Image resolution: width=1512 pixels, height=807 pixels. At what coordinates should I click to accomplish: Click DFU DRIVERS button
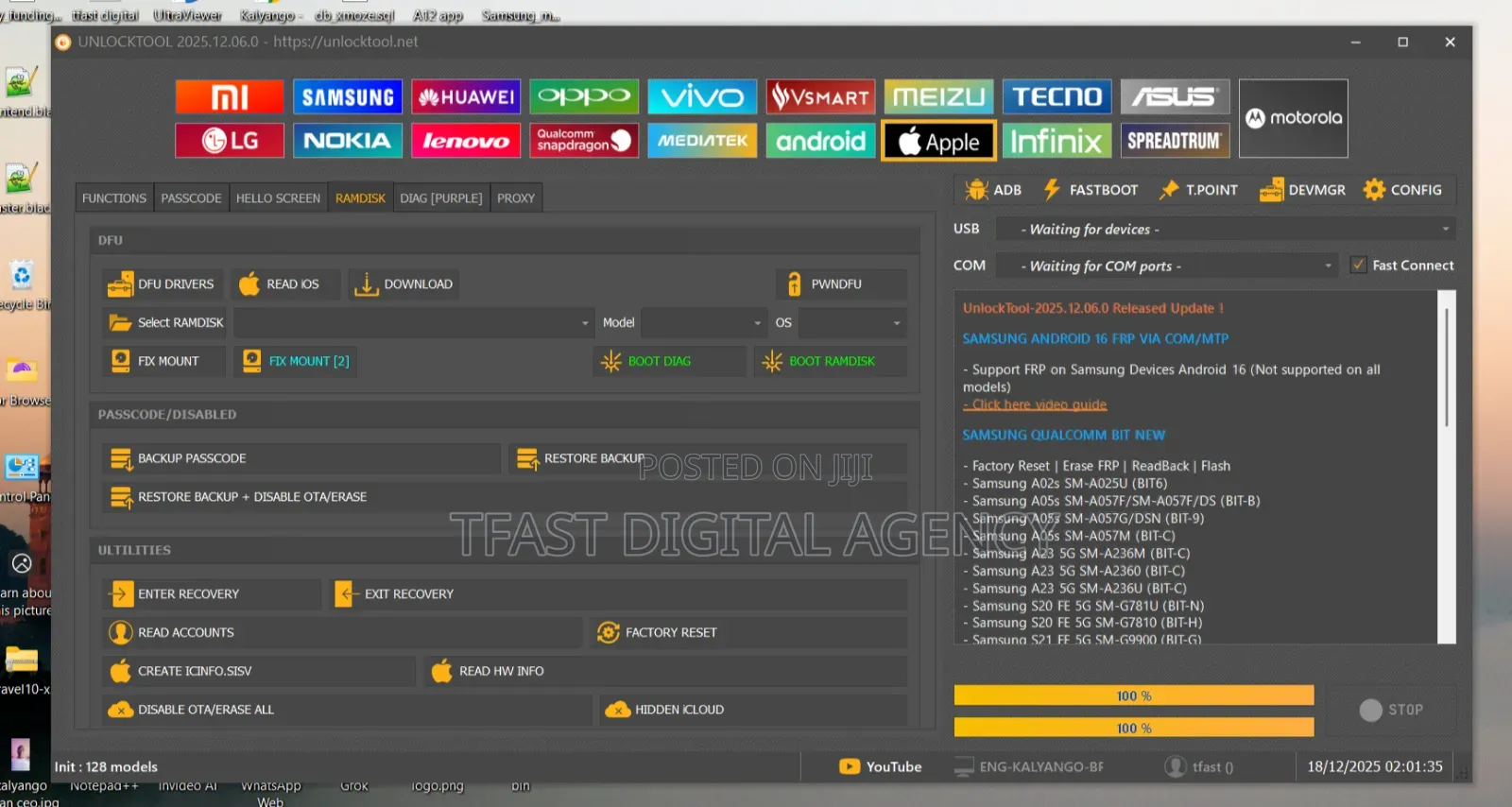coord(163,283)
